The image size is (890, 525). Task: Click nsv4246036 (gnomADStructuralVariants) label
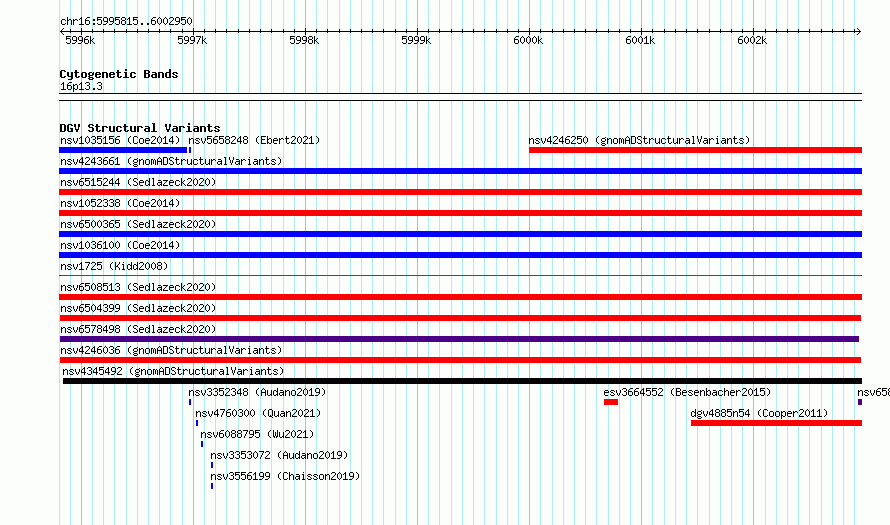171,350
